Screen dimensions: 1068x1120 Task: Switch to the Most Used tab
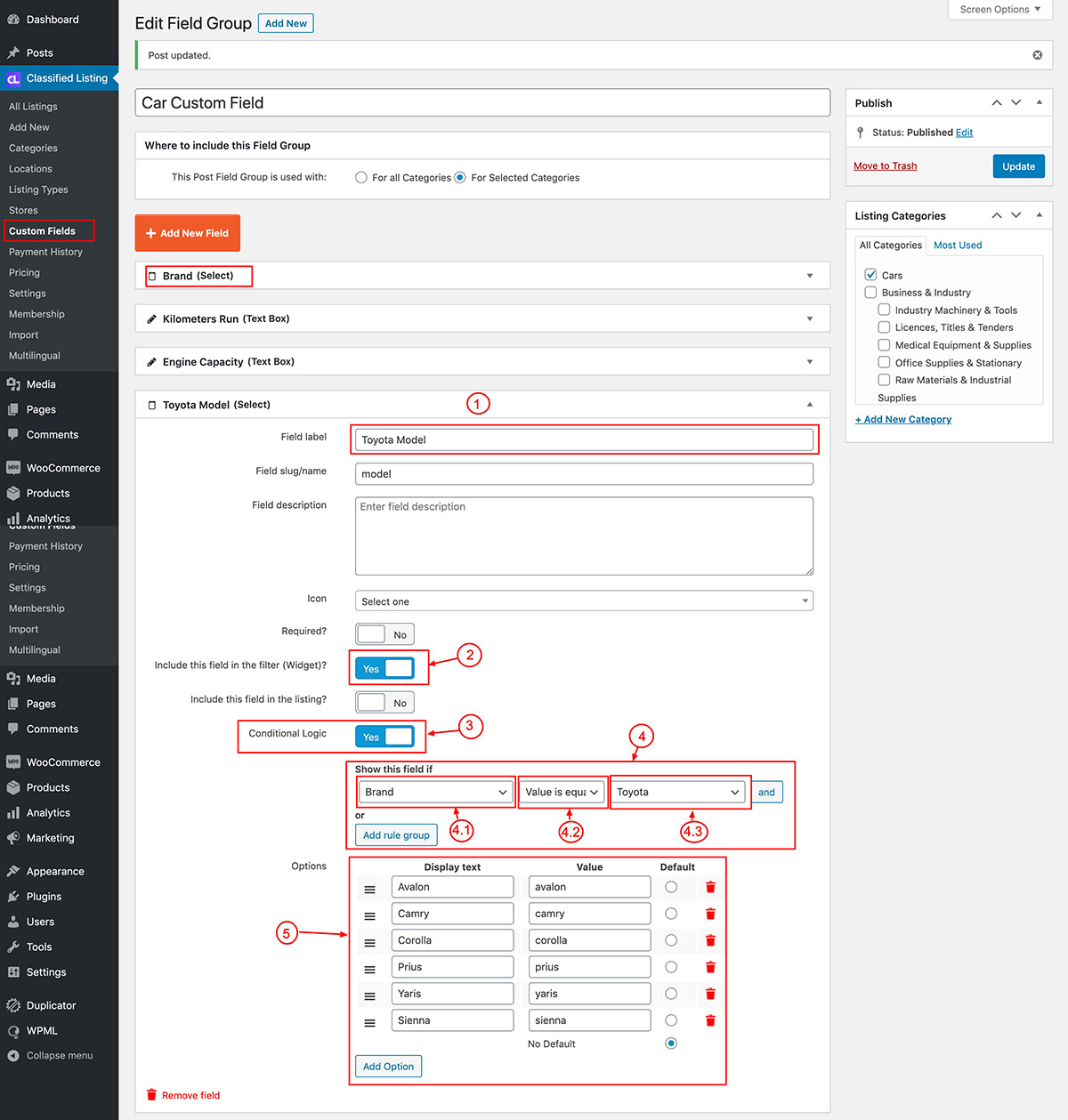point(958,246)
